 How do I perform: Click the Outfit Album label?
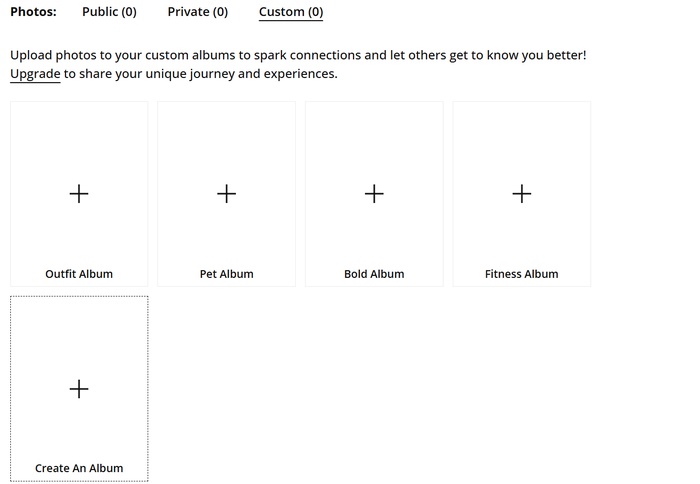click(x=79, y=274)
